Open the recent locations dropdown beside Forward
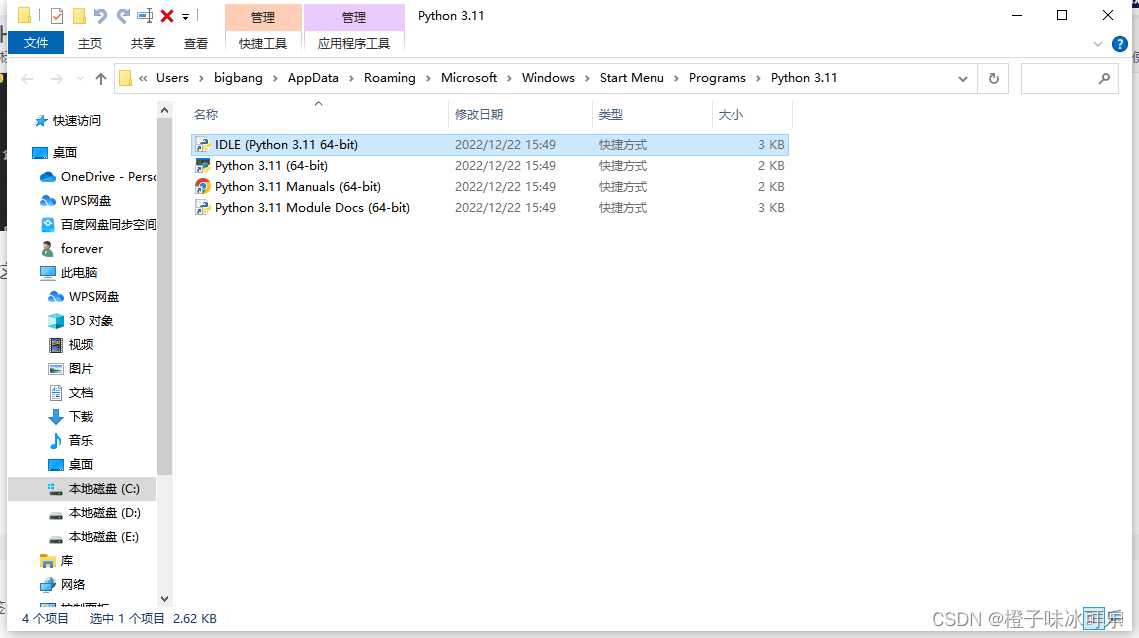Image resolution: width=1139 pixels, height=638 pixels. 80,78
